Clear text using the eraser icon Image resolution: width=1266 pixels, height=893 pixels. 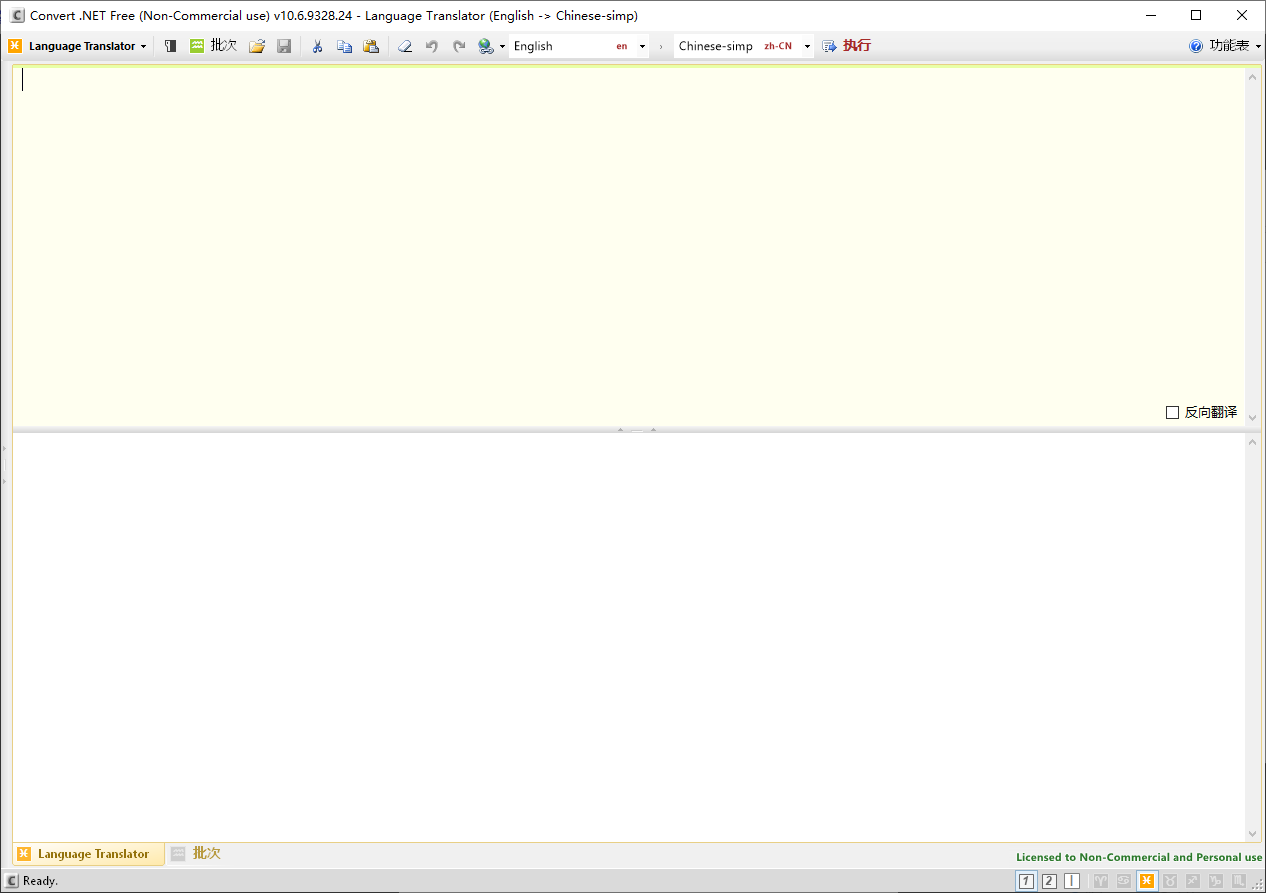coord(405,46)
